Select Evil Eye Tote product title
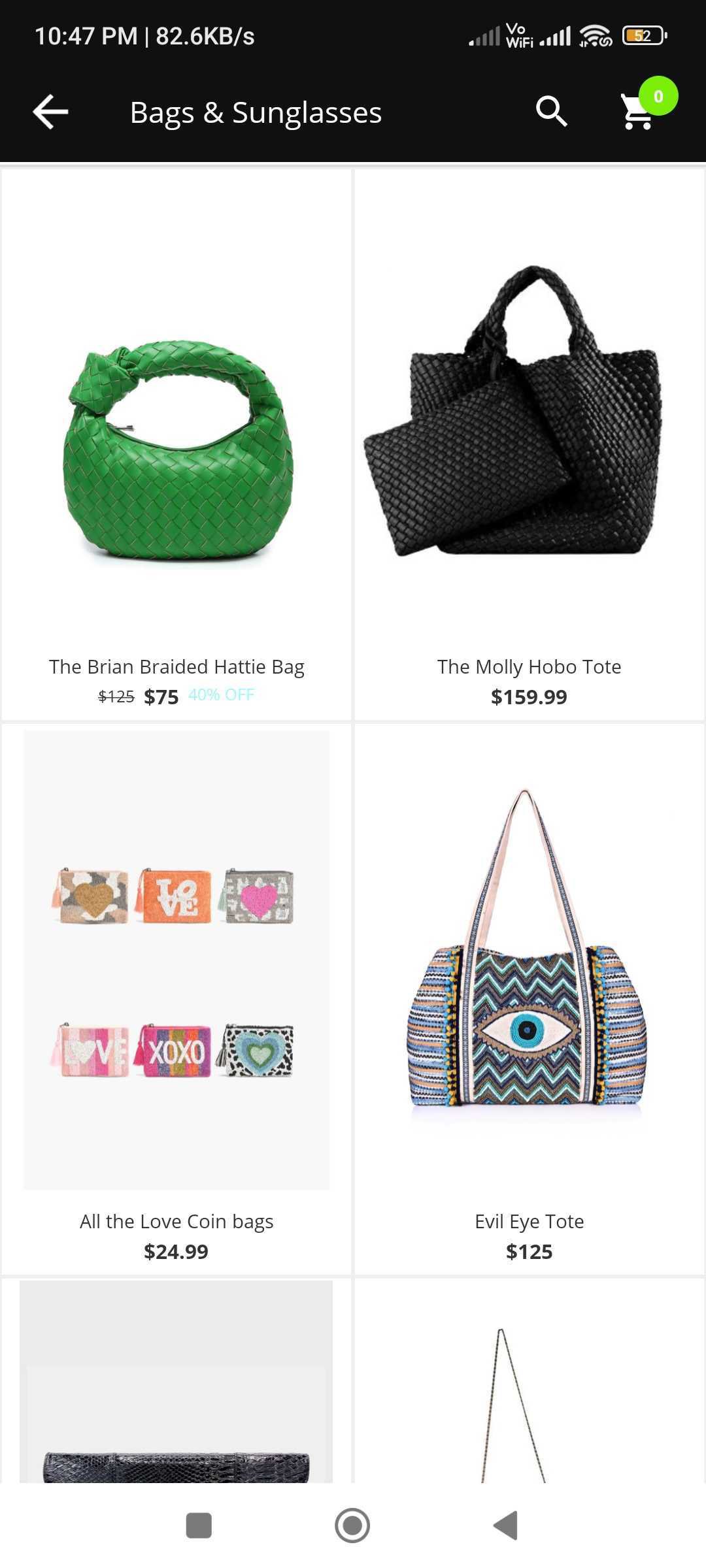The width and height of the screenshot is (706, 1568). tap(529, 1221)
